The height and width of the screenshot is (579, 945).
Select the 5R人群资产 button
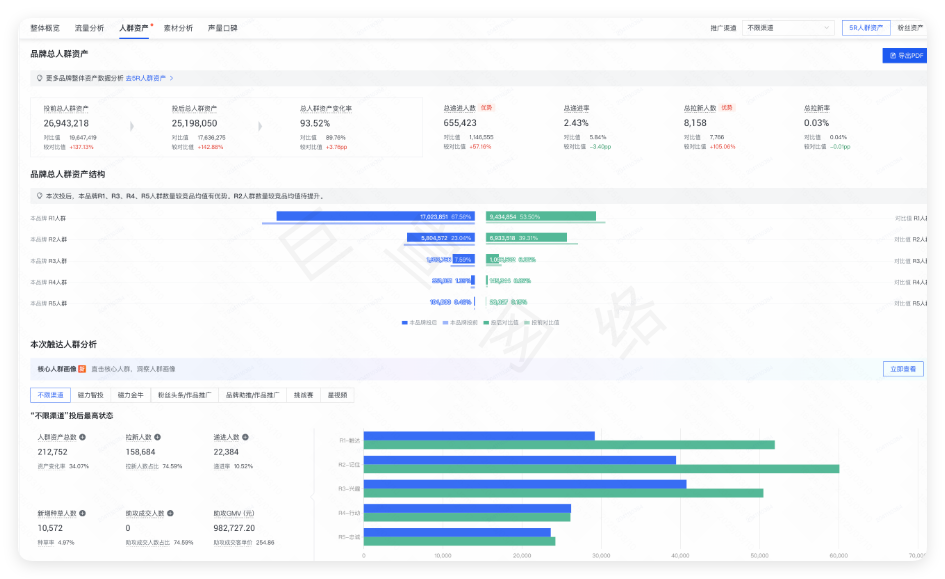(866, 28)
